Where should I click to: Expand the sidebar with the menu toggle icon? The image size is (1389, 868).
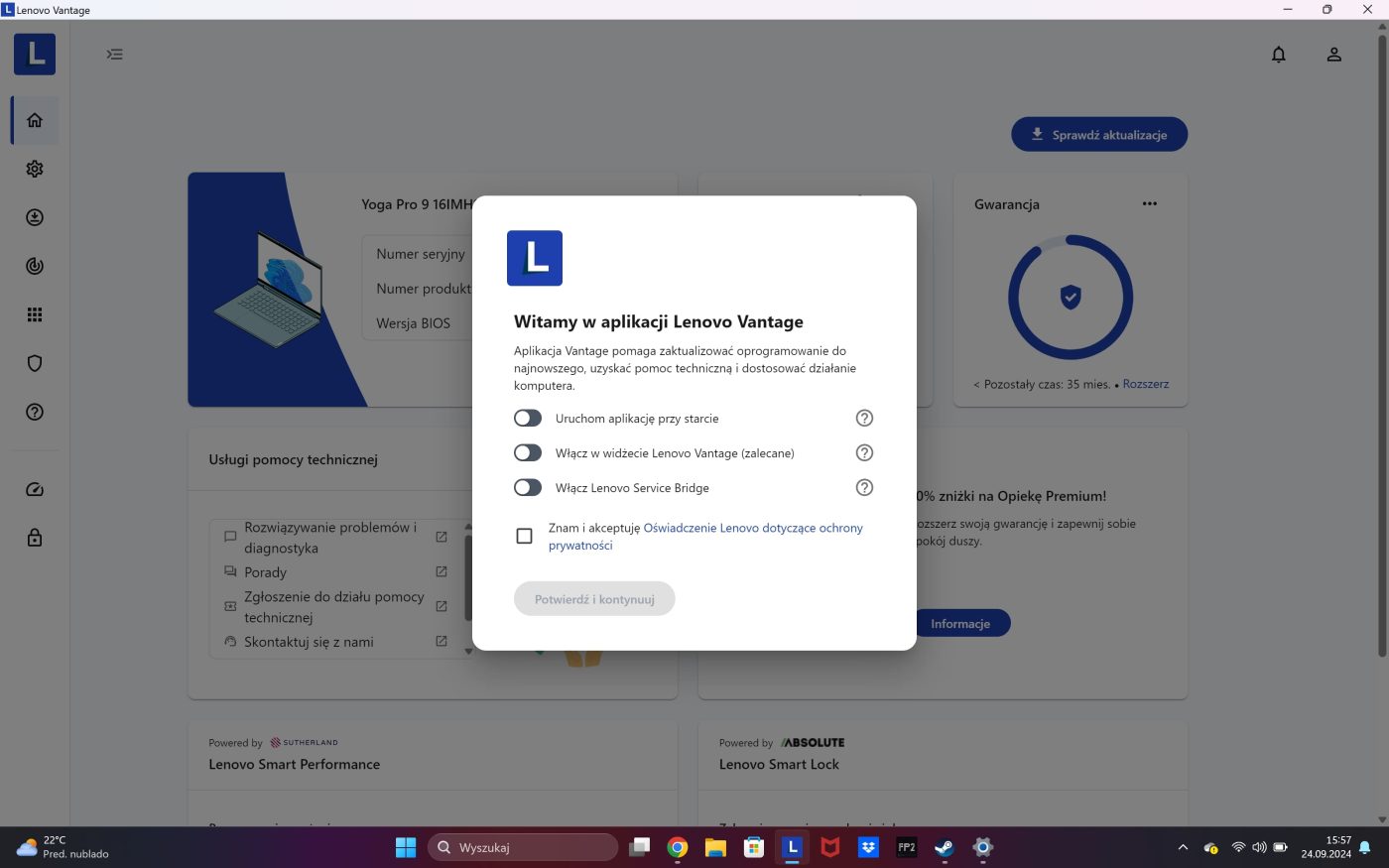point(115,54)
